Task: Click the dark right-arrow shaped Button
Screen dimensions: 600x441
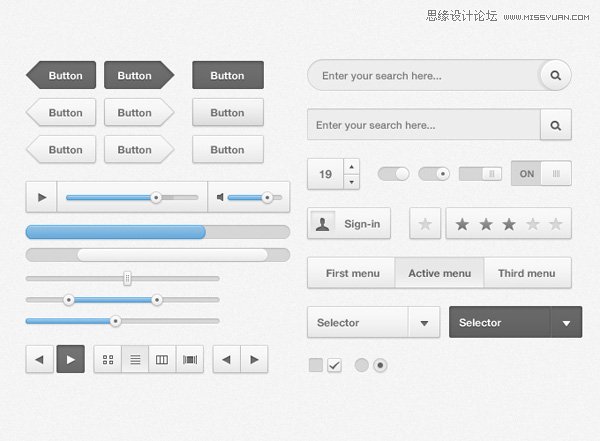Action: point(139,75)
